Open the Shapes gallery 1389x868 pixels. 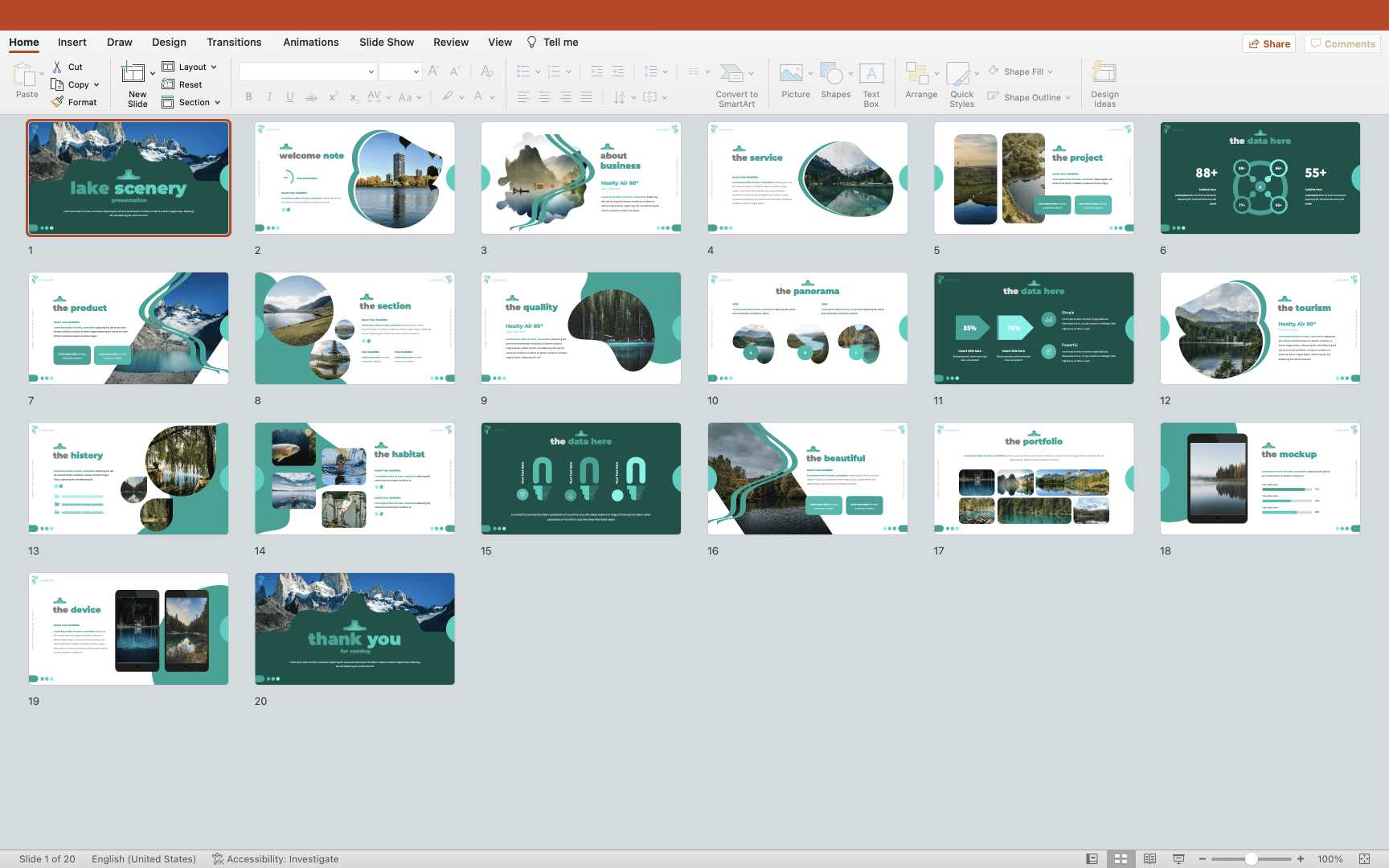tap(832, 75)
